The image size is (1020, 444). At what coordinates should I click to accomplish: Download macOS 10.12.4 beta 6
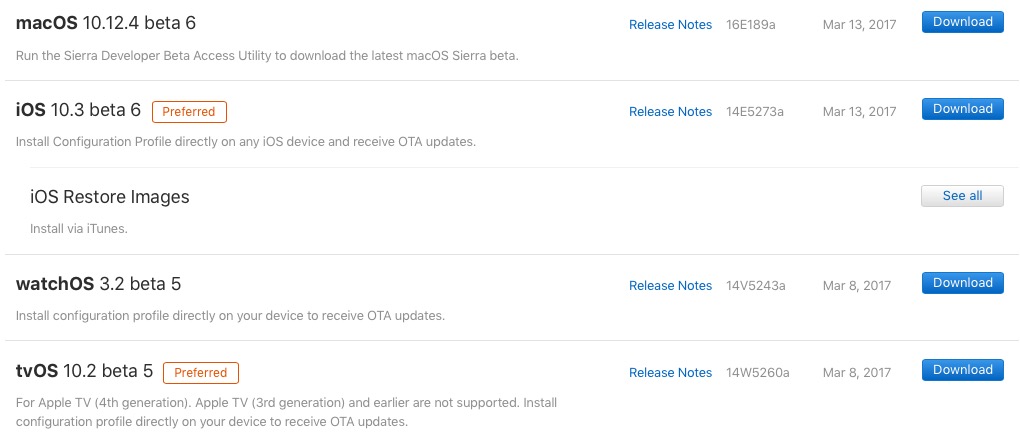(x=962, y=22)
